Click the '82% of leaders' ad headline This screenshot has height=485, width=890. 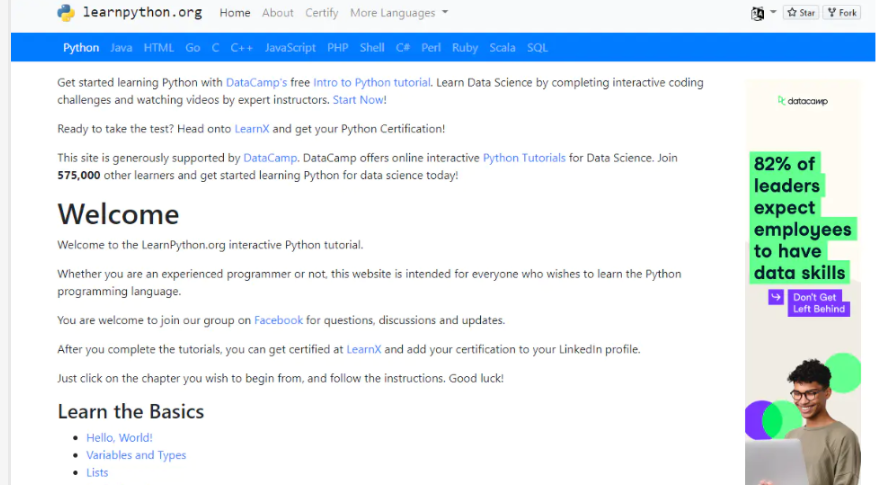click(x=801, y=218)
